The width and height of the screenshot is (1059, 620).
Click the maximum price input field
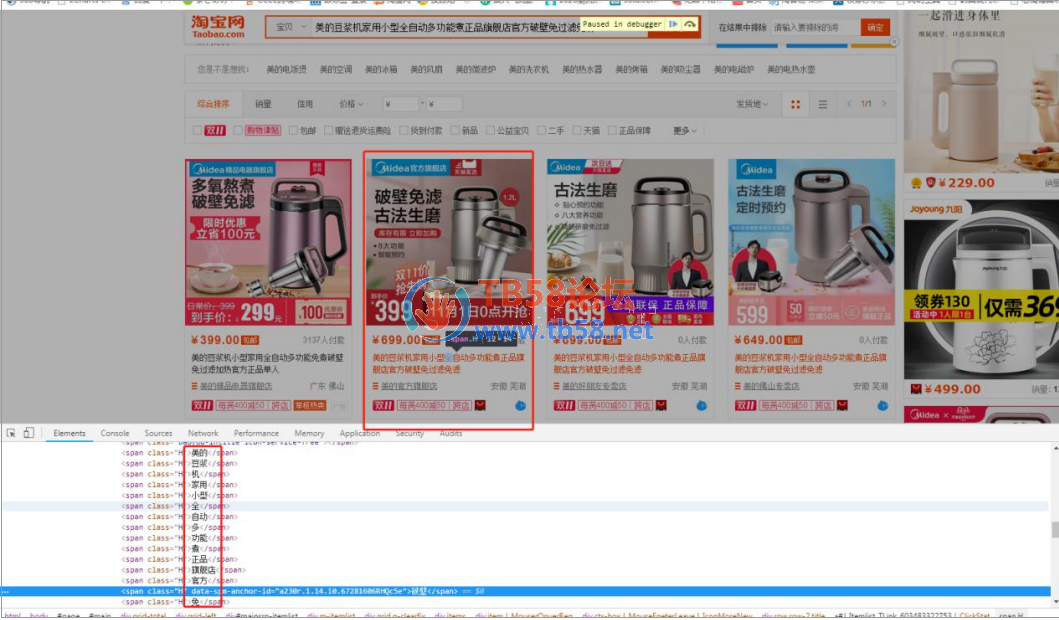[x=444, y=104]
